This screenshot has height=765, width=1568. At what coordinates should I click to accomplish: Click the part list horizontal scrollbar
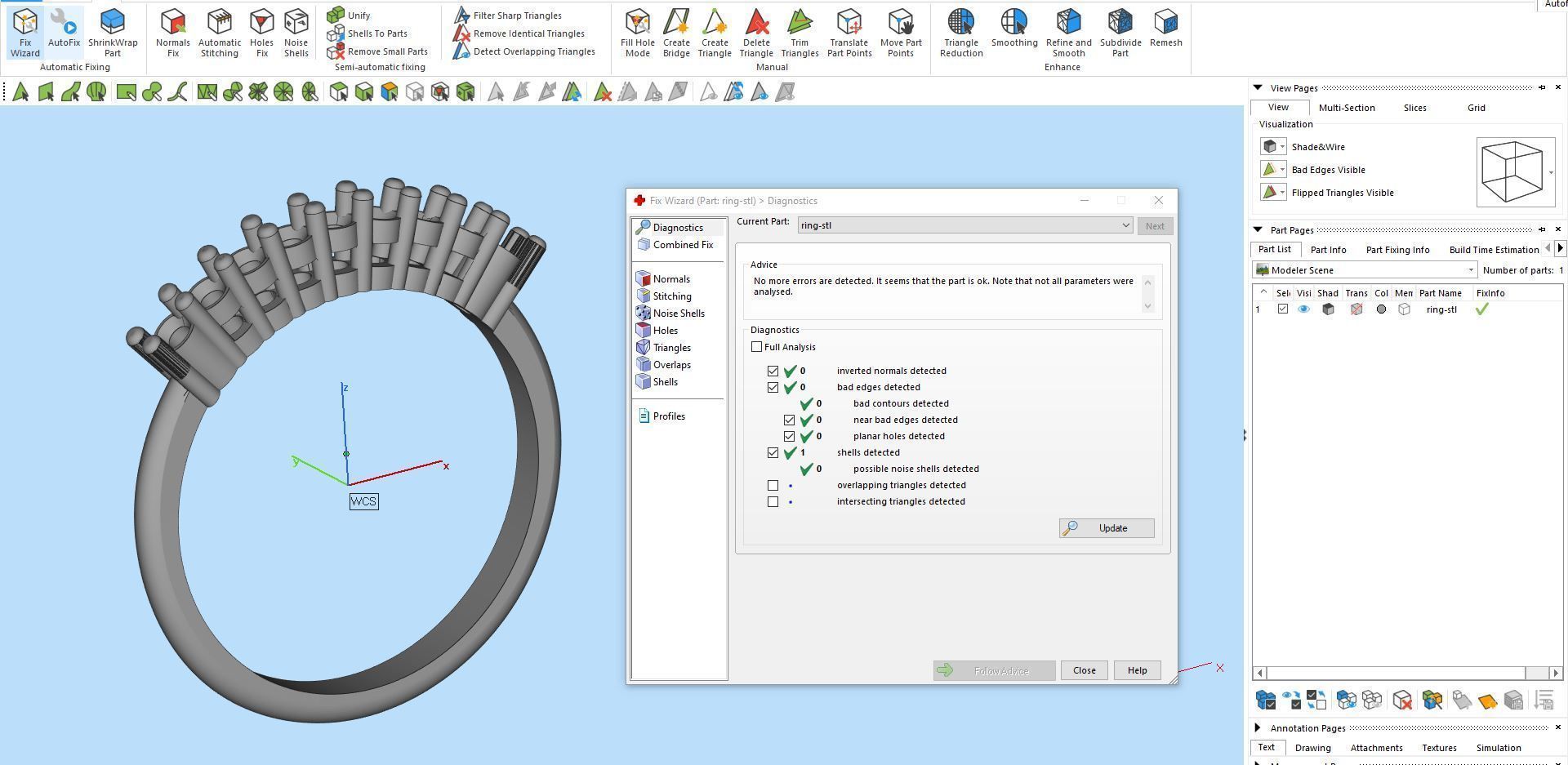(1407, 673)
